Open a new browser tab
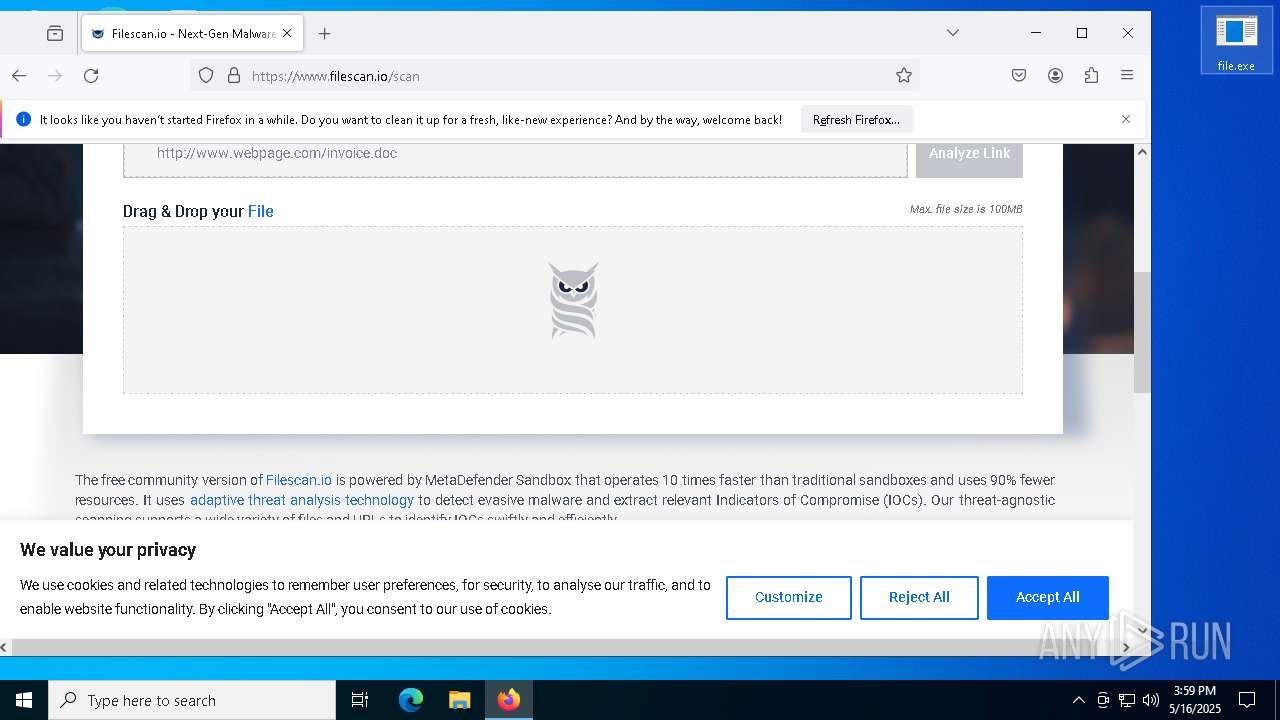The width and height of the screenshot is (1280, 720). [324, 33]
